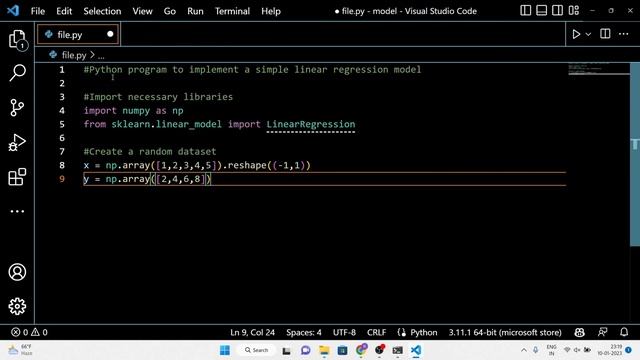
Task: Open the Help menu
Action: (x=271, y=11)
